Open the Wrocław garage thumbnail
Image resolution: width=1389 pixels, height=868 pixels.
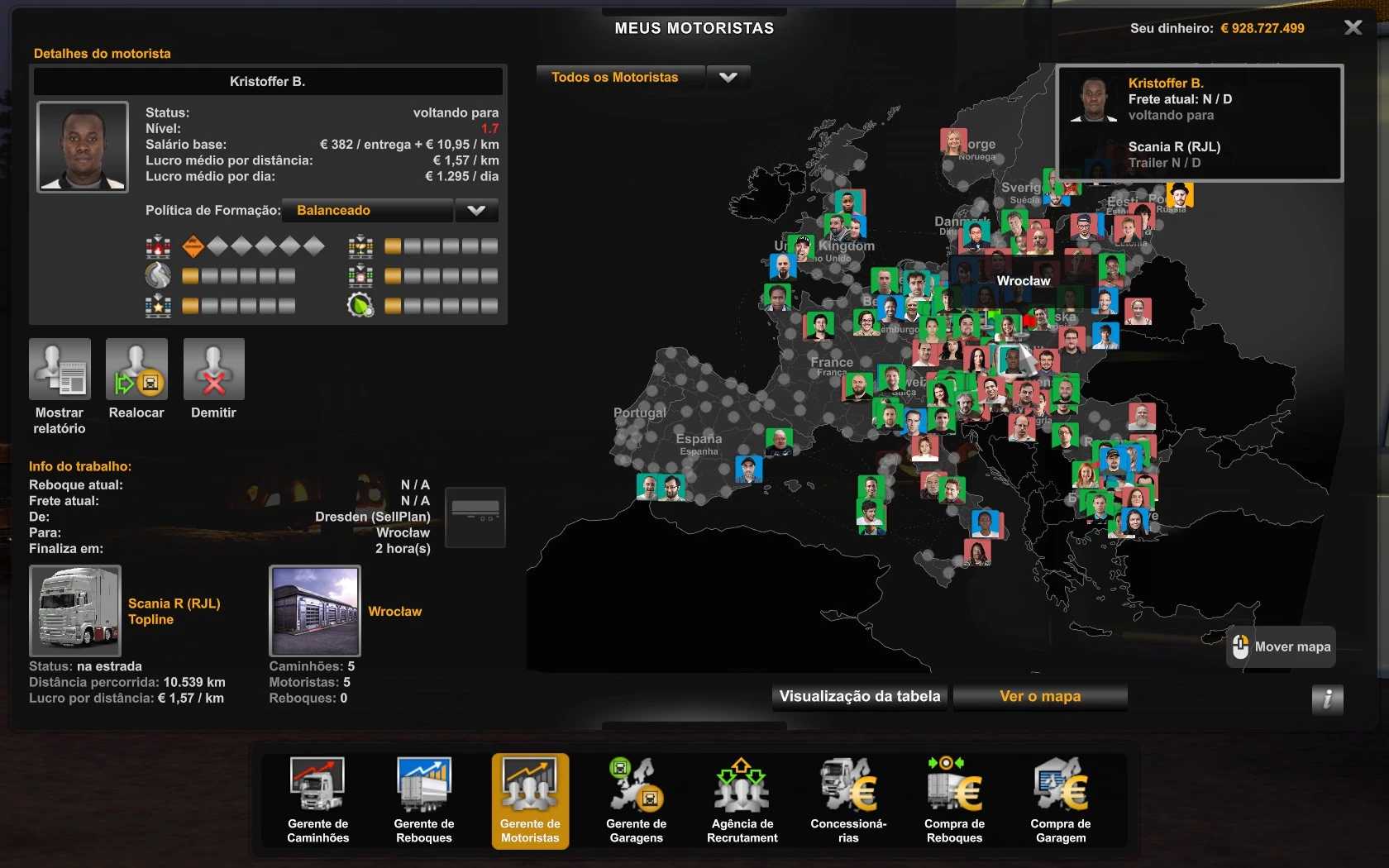315,611
